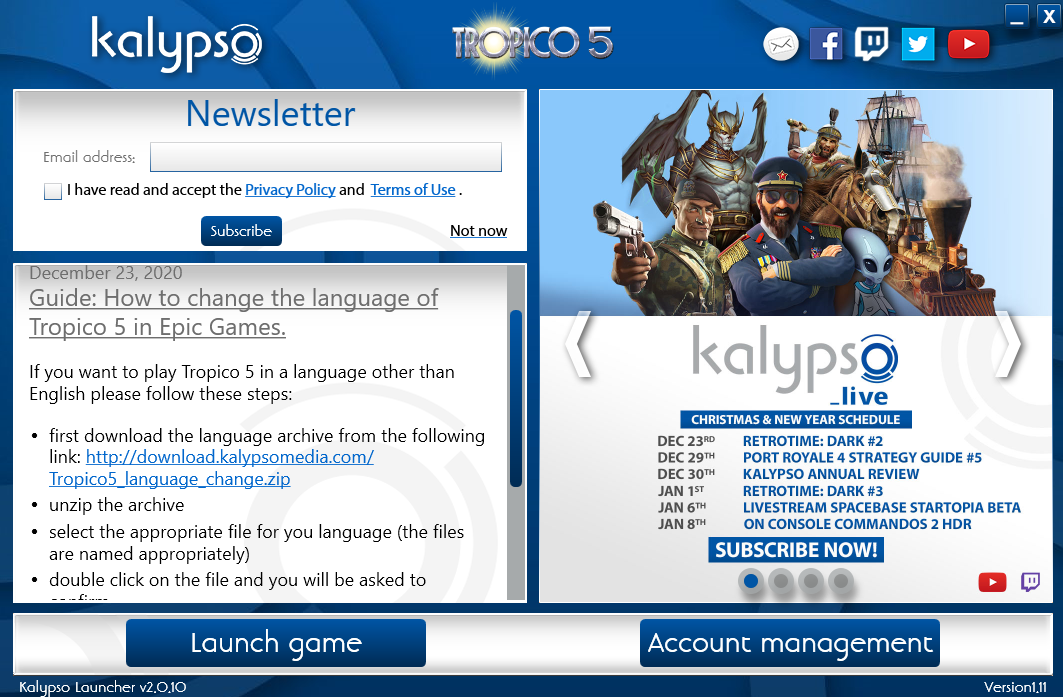Open the Terms of Use link
Viewport: 1063px width, 697px height.
click(x=413, y=190)
